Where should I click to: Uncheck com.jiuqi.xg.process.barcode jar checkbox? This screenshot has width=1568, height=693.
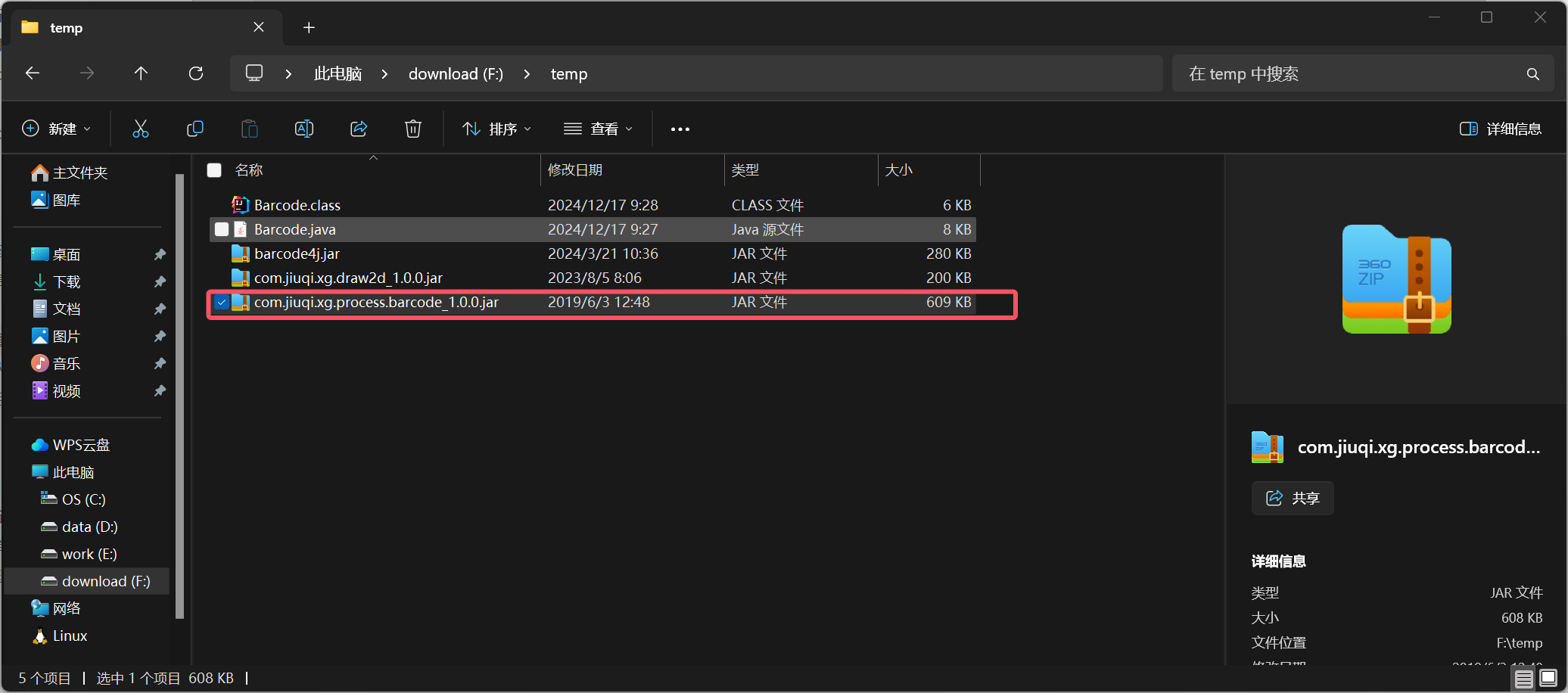pos(222,302)
